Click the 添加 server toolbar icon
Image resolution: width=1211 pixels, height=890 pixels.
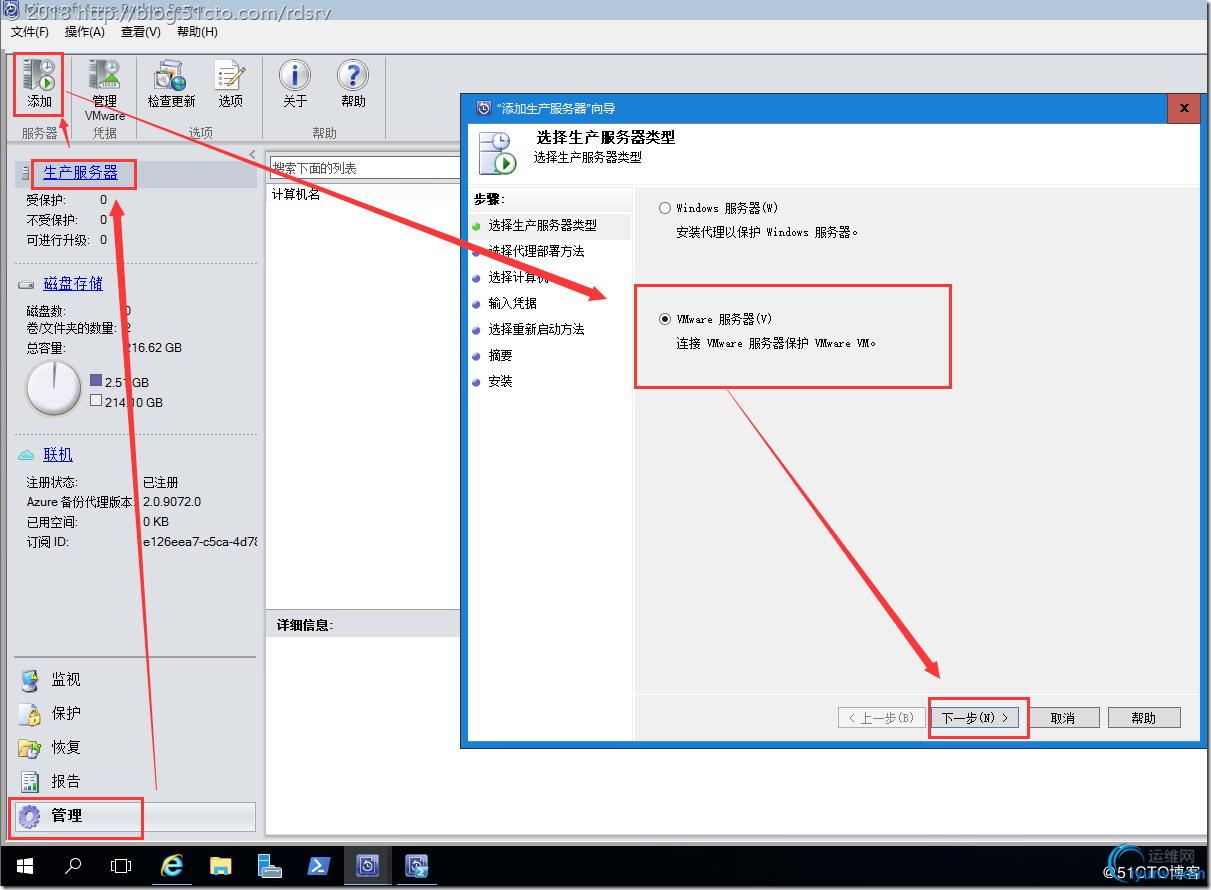(39, 85)
